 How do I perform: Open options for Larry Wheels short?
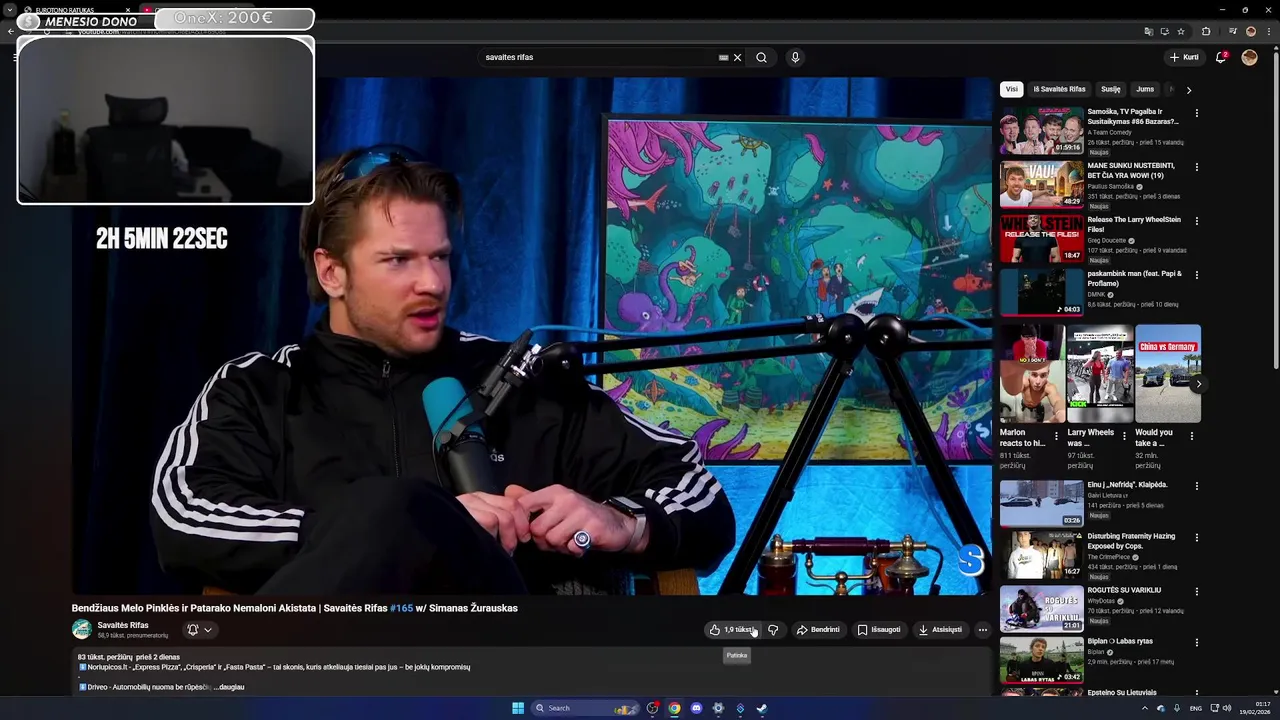pyautogui.click(x=1124, y=436)
